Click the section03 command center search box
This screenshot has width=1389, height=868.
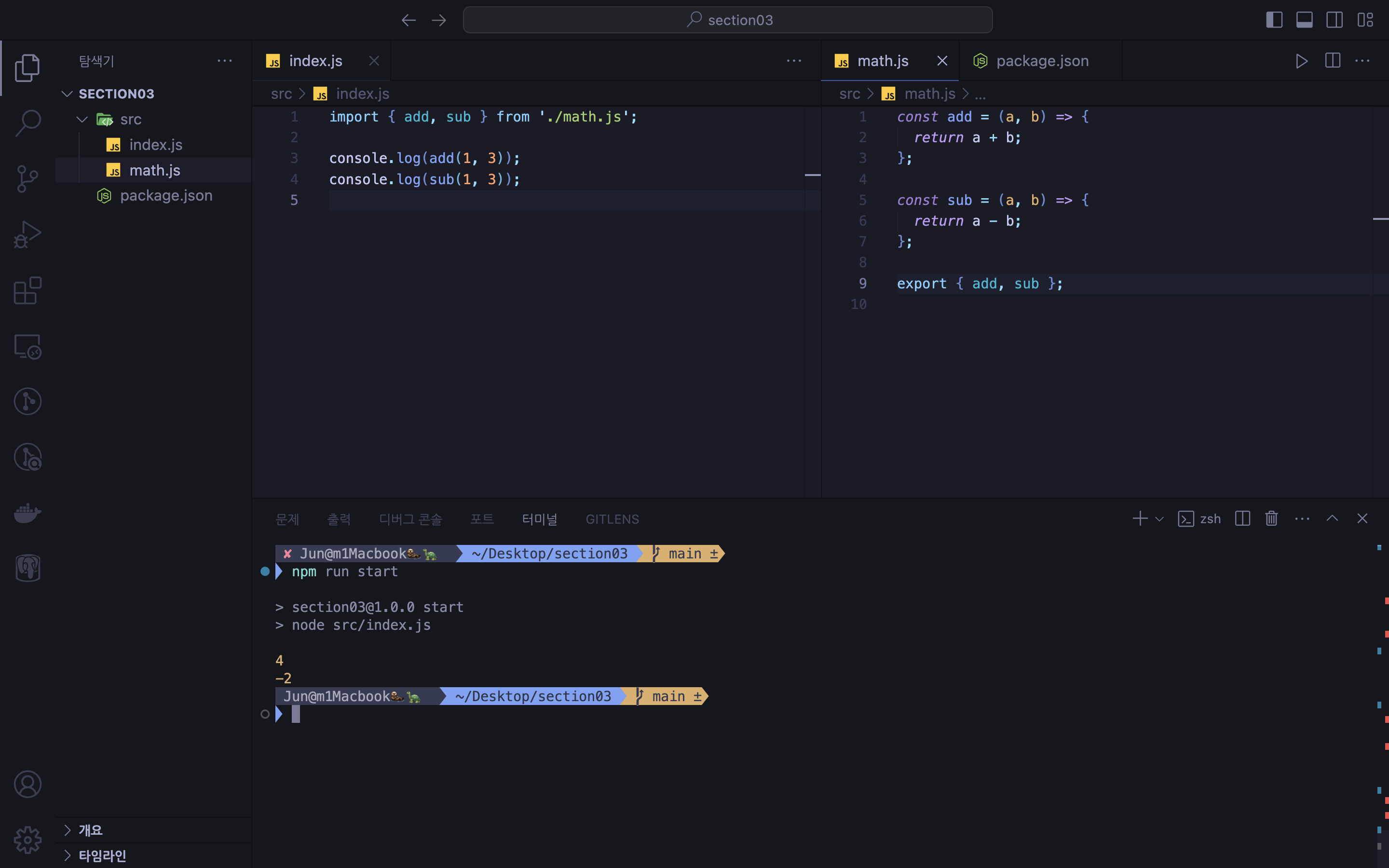[728, 20]
